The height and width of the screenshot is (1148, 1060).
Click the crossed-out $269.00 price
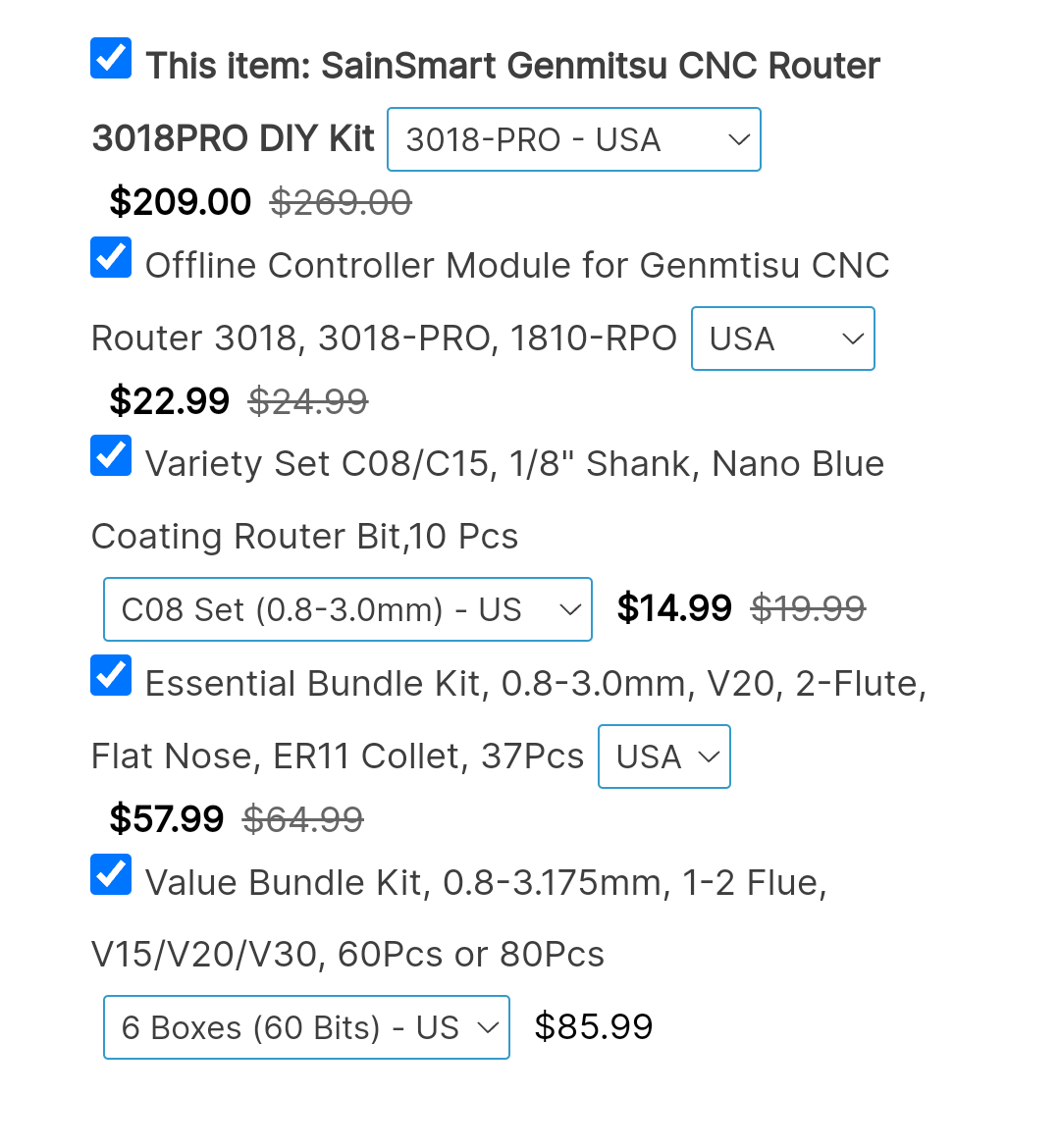point(341,202)
